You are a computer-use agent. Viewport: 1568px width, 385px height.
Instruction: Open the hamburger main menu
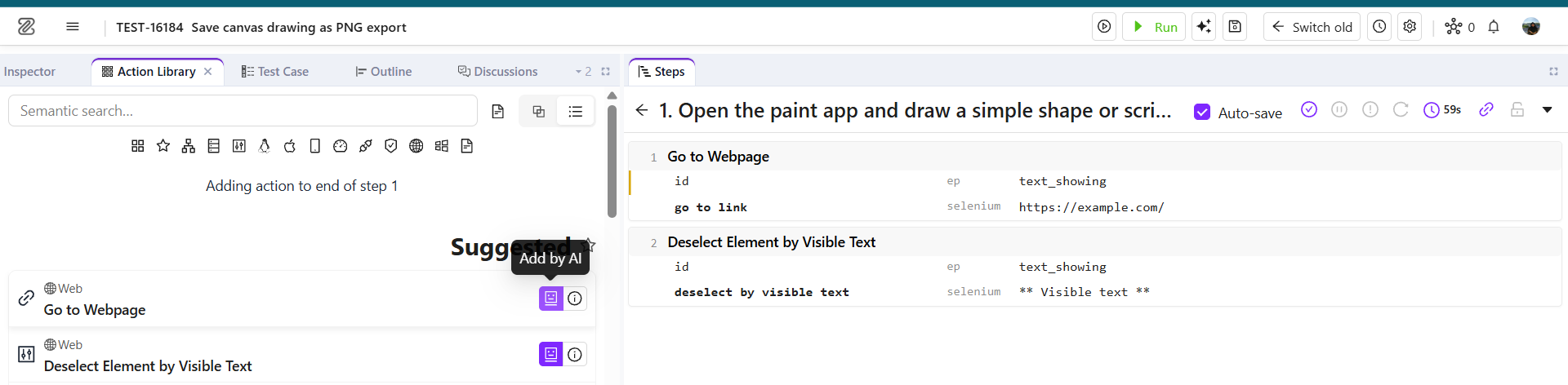(73, 27)
